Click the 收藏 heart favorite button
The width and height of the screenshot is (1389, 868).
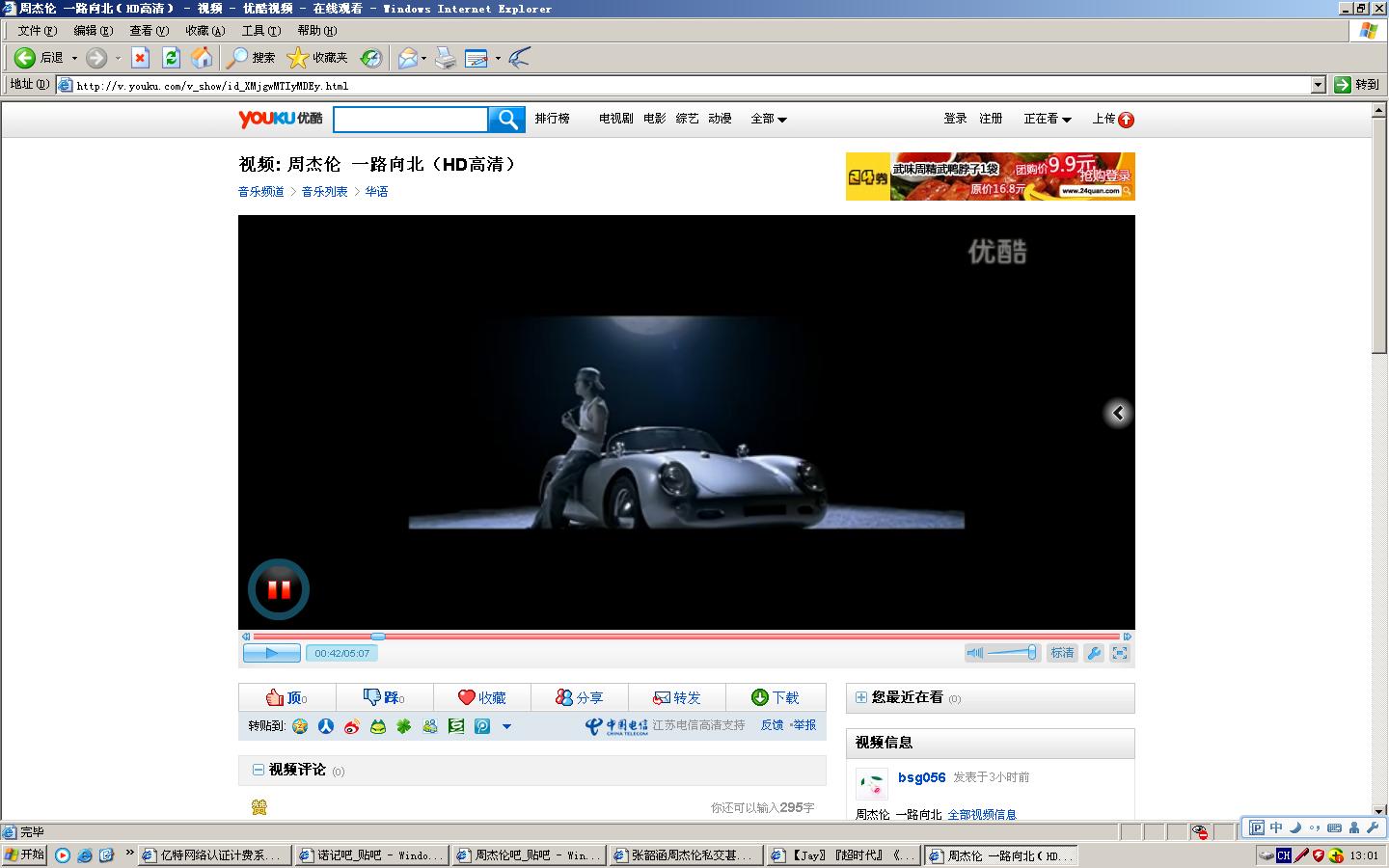[481, 697]
